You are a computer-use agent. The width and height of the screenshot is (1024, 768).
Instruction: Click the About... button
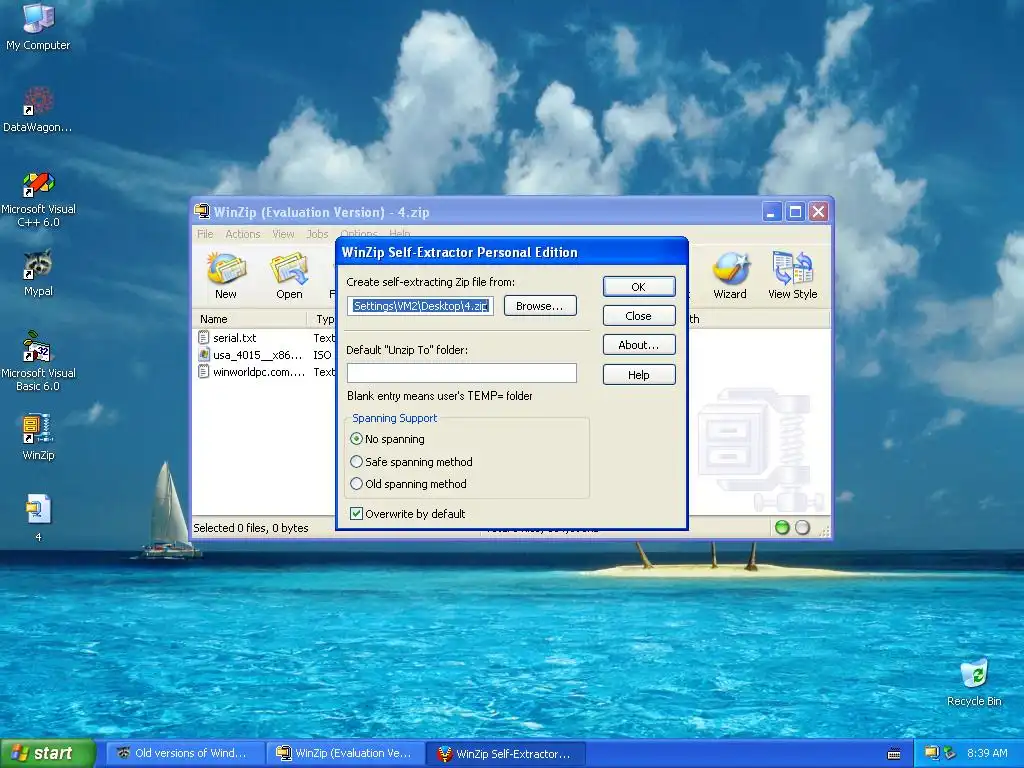pyautogui.click(x=639, y=345)
